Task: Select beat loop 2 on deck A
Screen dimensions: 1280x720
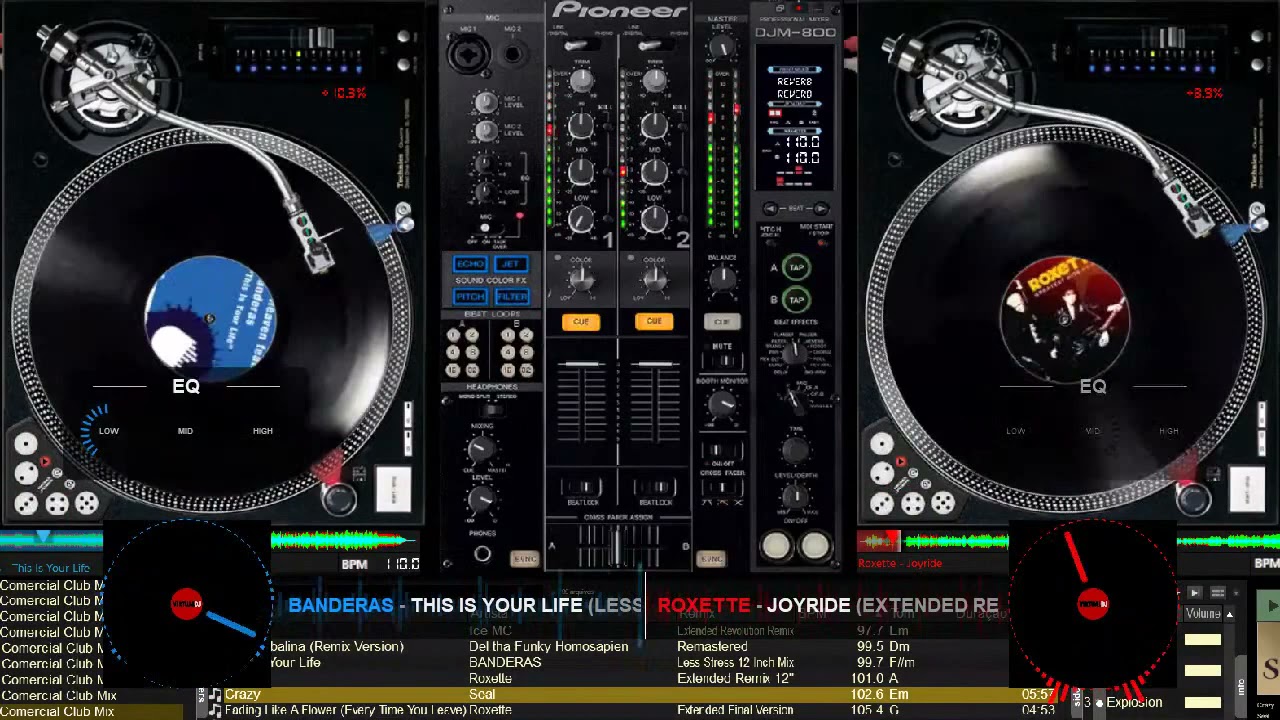Action: tap(472, 336)
